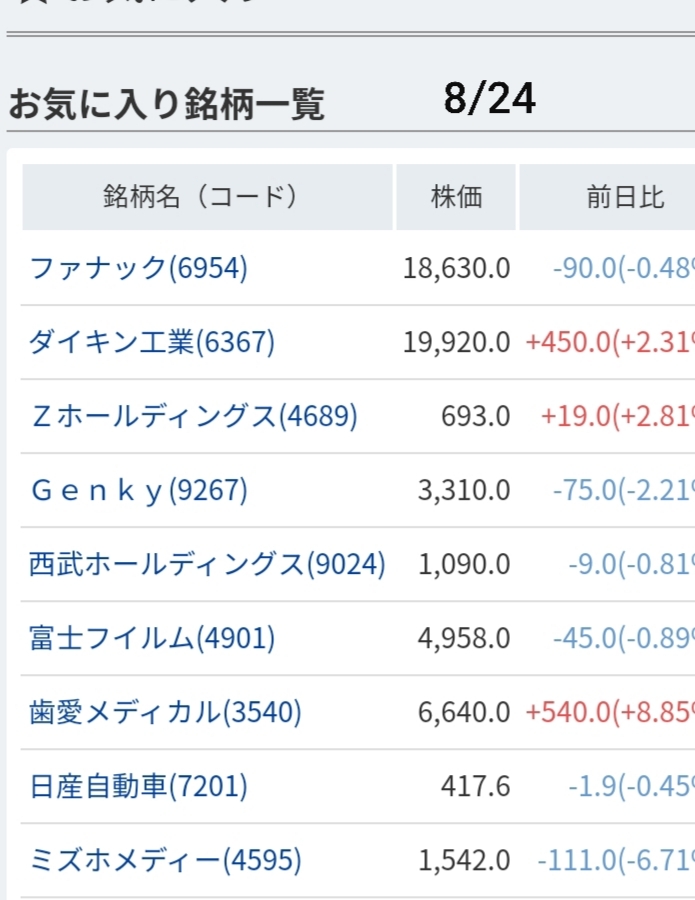The image size is (695, 900).
Task: Open the ミズホメディー(4595) stock link
Action: (x=165, y=860)
